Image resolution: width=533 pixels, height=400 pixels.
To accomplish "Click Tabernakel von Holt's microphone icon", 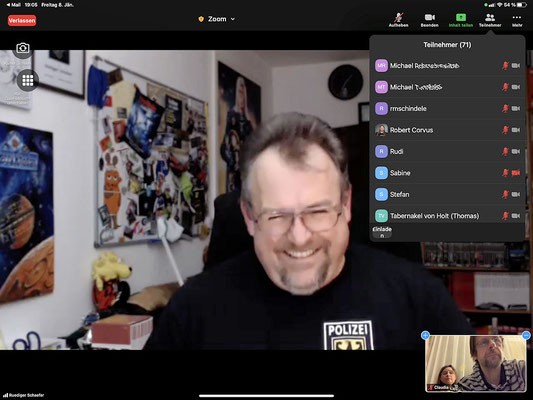I will tap(505, 215).
